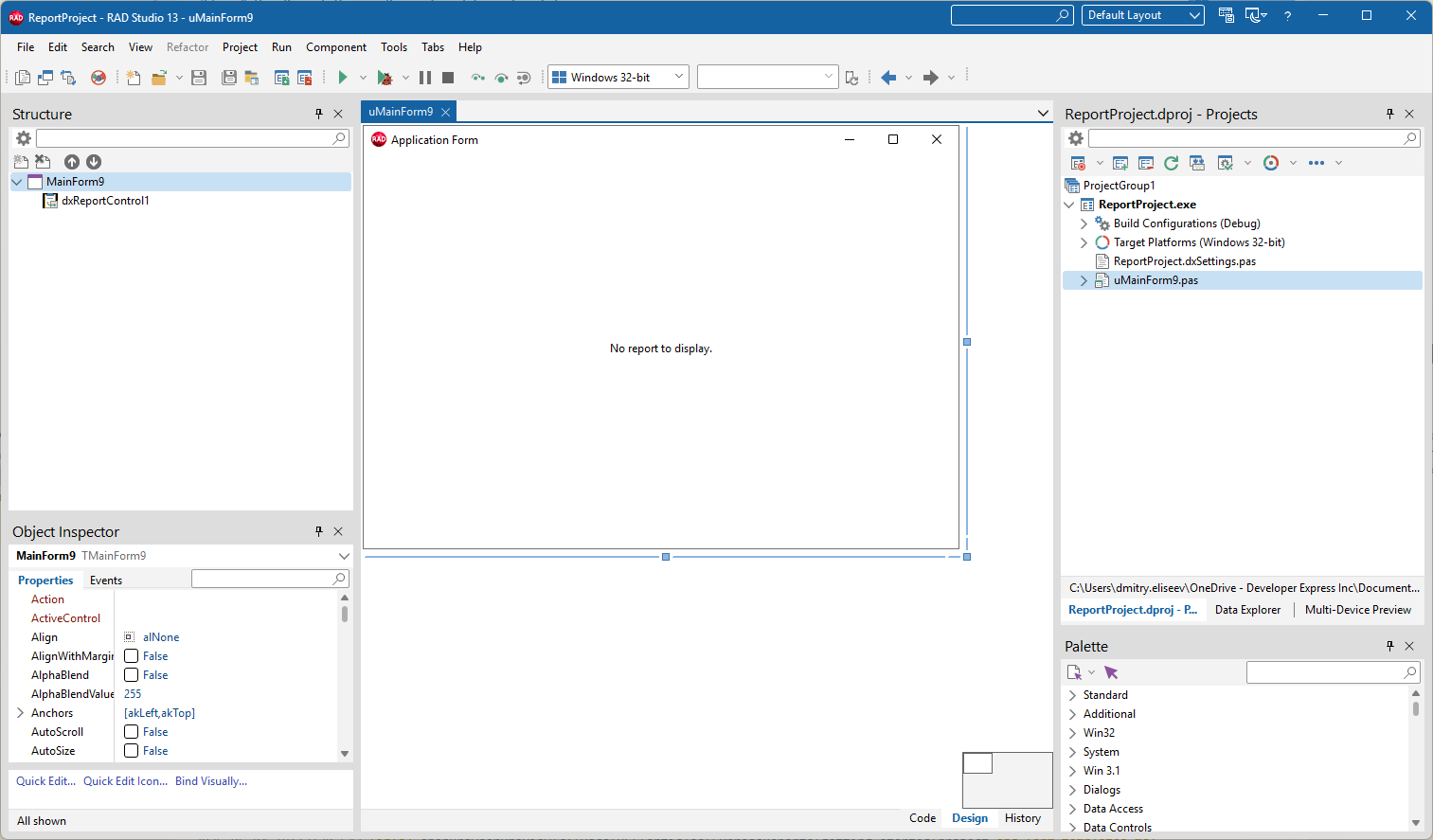The height and width of the screenshot is (840, 1433).
Task: Click the Step Over debug icon
Action: [x=501, y=78]
